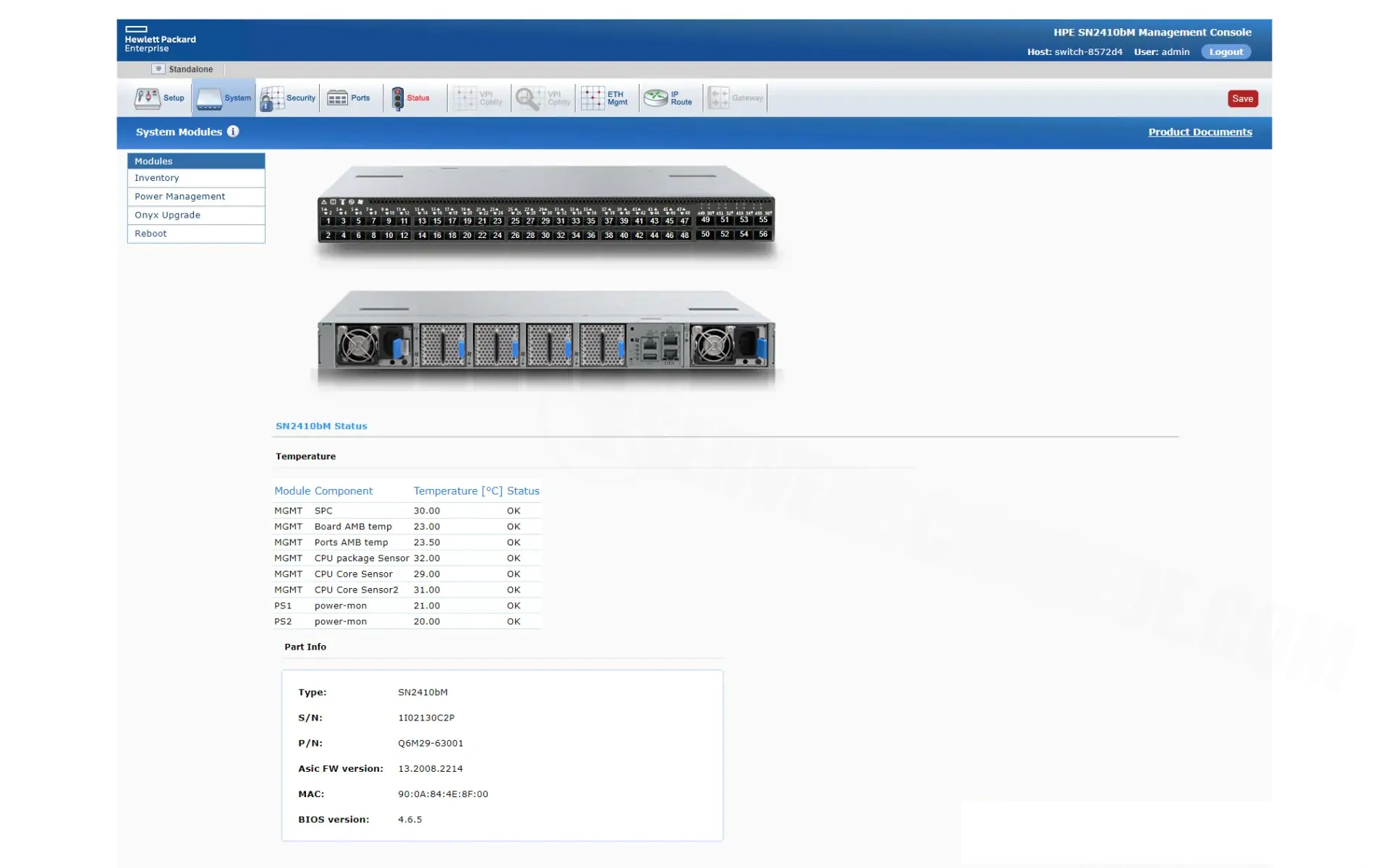Select the Reboot menu entry

pos(150,234)
